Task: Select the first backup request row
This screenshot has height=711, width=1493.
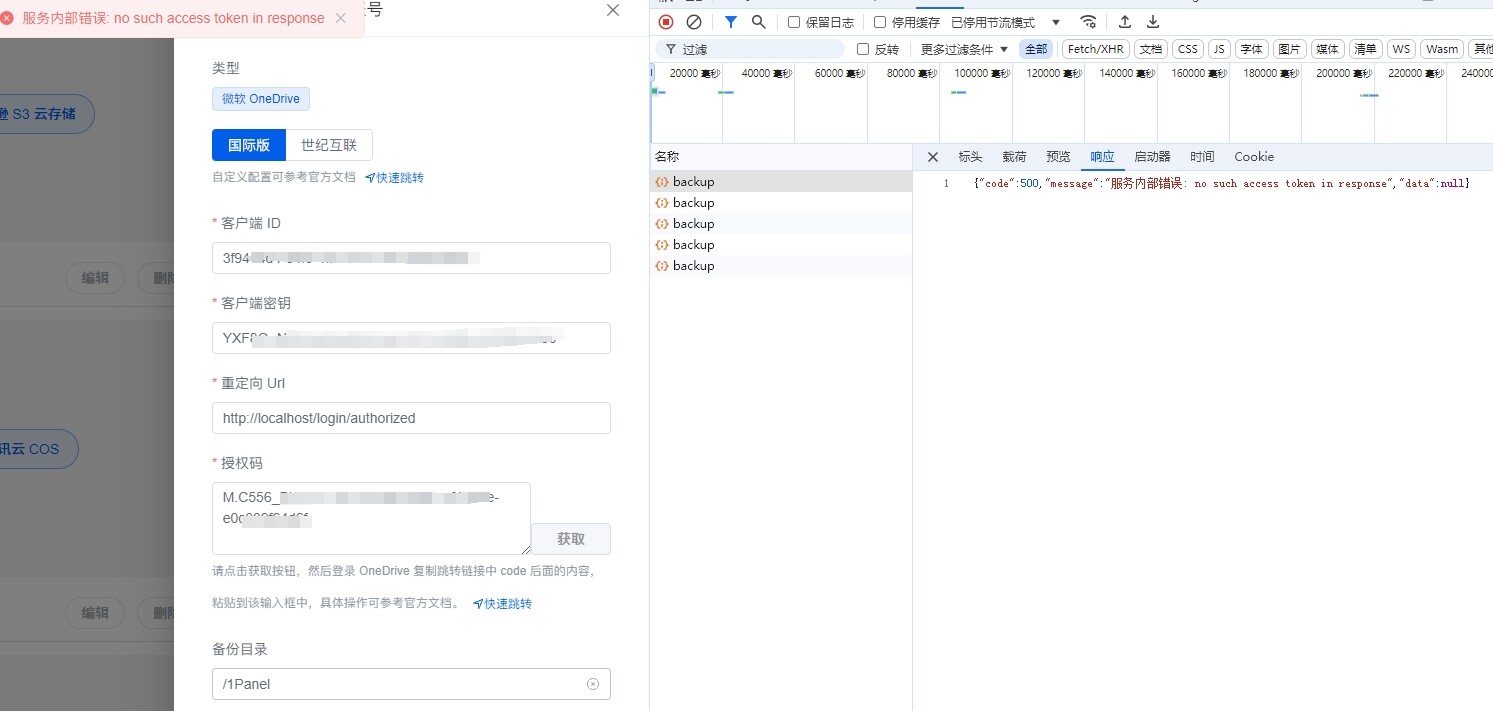Action: 781,182
